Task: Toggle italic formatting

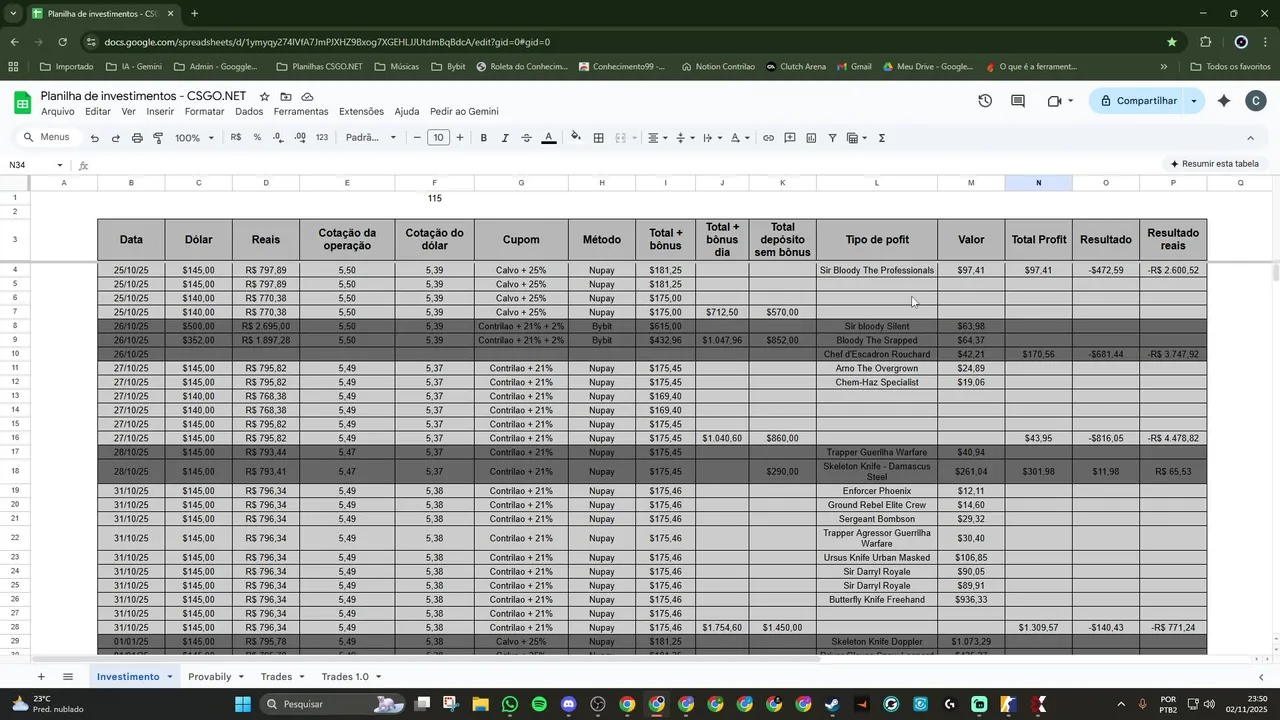Action: 505,138
